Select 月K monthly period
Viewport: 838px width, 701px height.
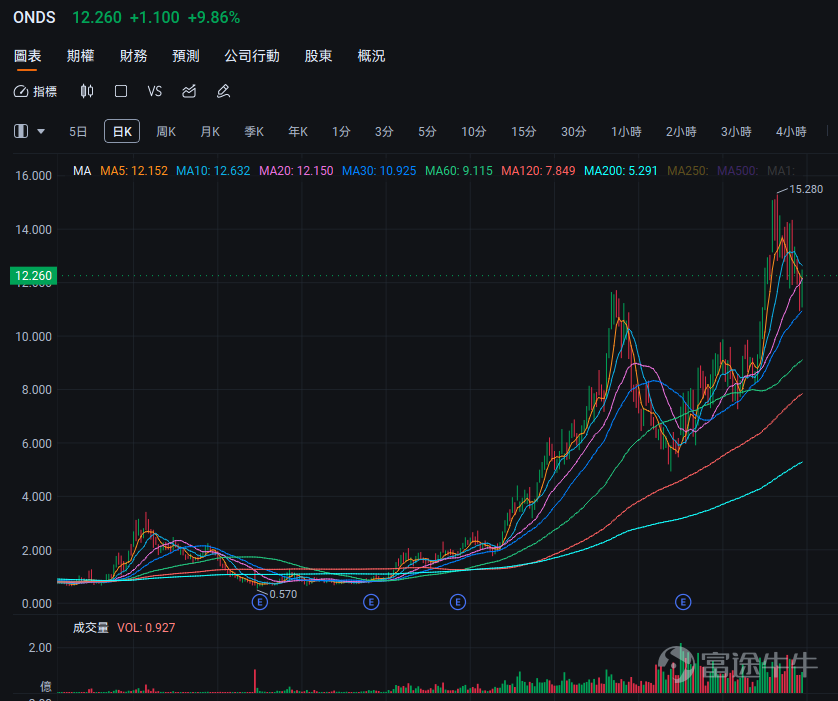click(x=210, y=131)
